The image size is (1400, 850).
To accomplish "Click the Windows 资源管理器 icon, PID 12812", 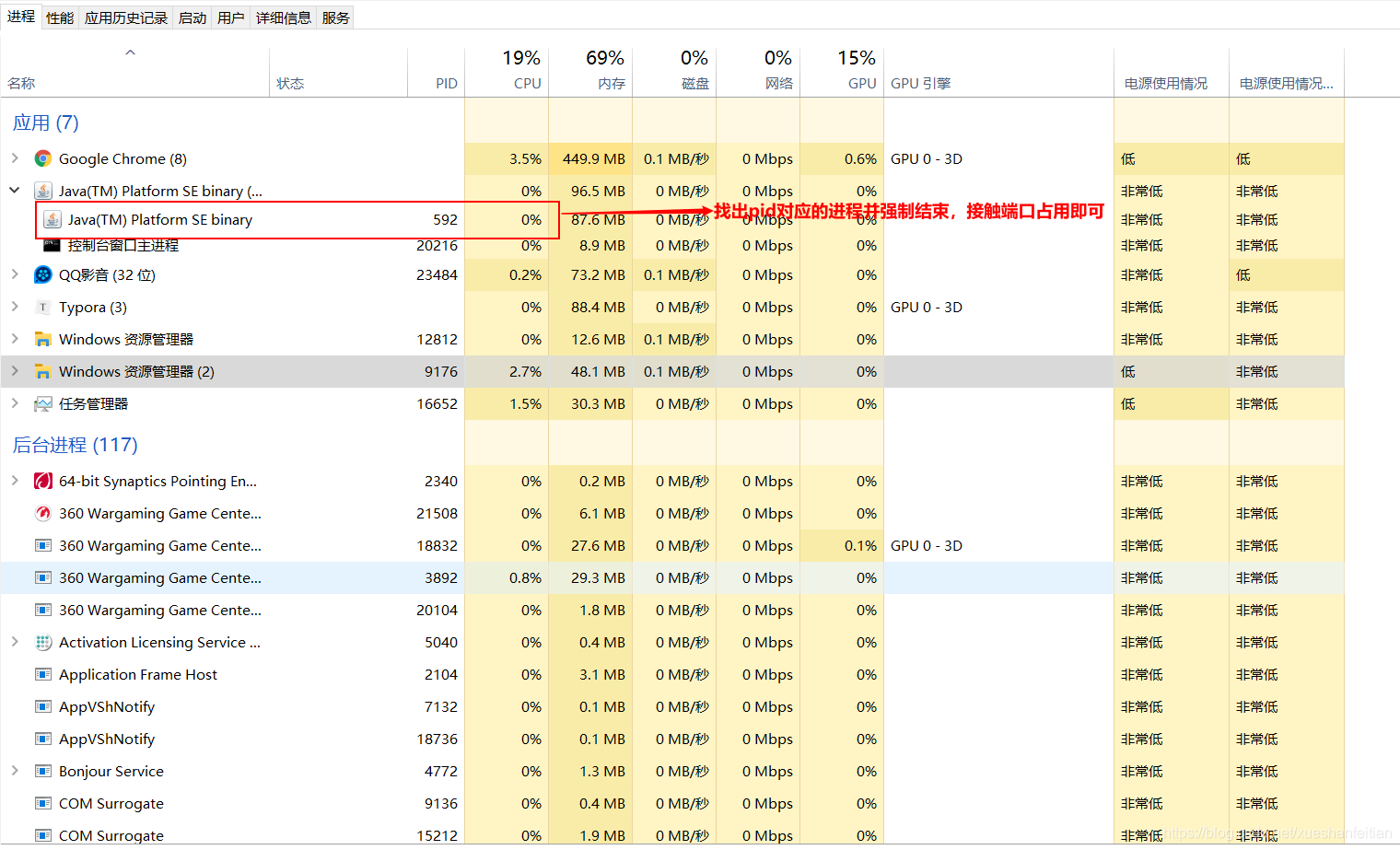I will (42, 339).
